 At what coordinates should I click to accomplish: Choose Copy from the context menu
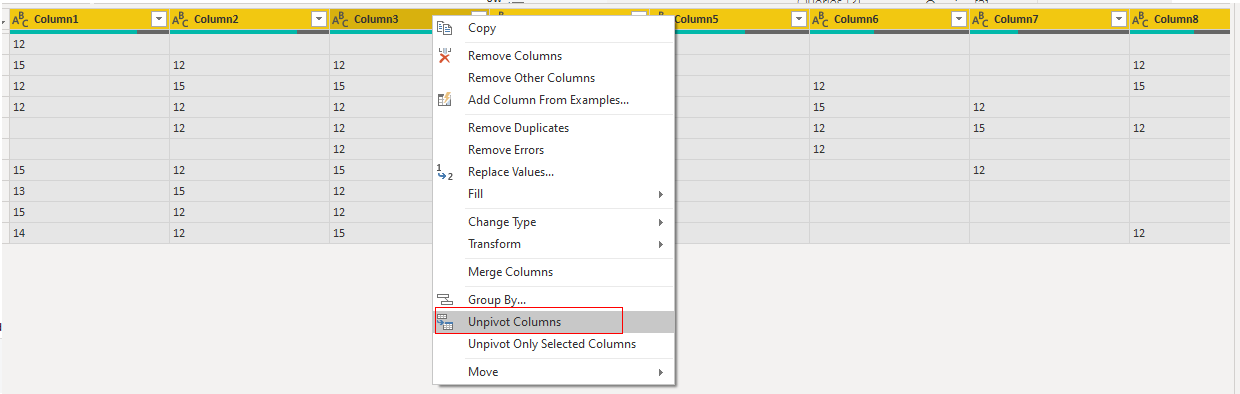pyautogui.click(x=554, y=28)
